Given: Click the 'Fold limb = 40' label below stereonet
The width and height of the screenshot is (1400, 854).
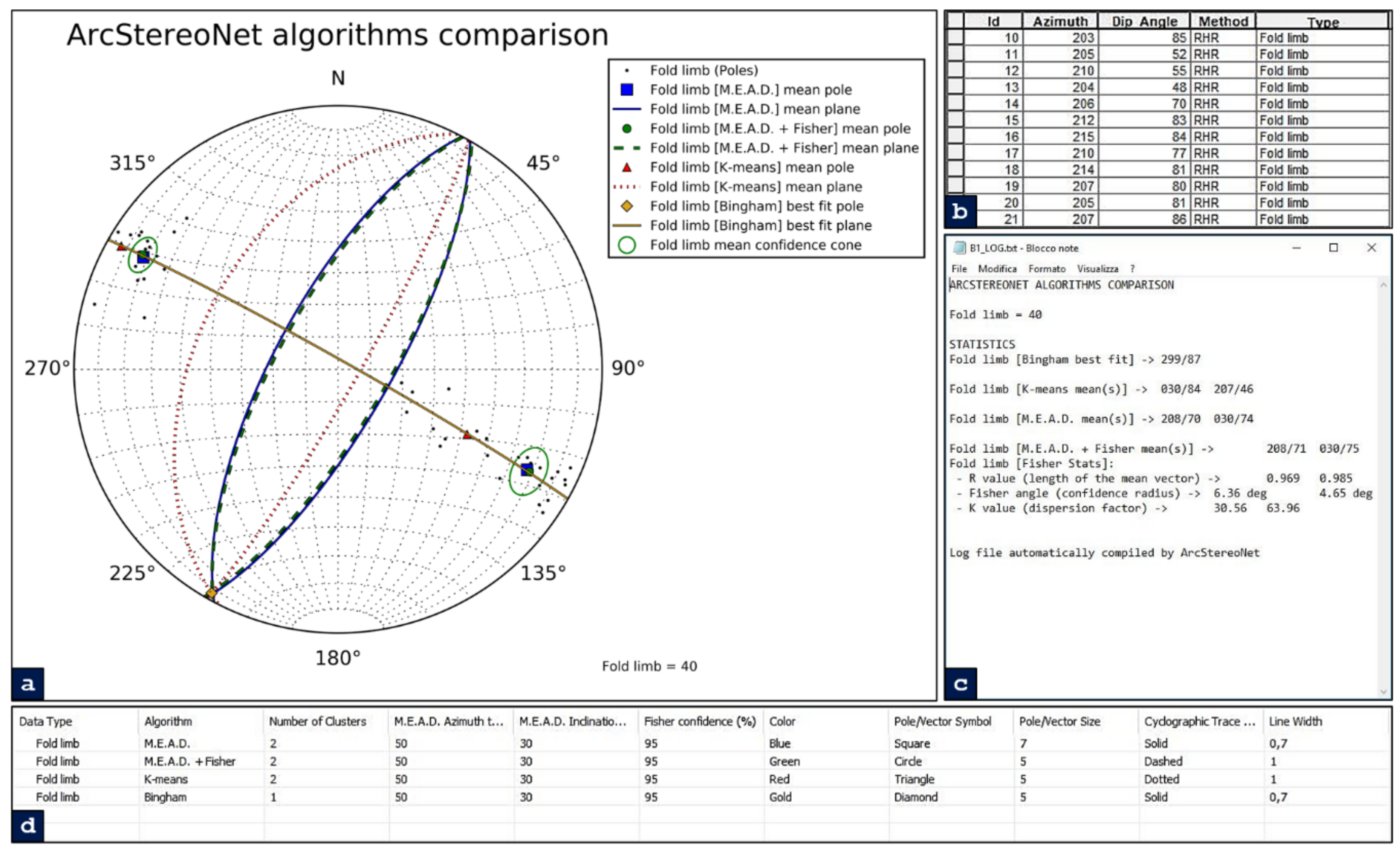Looking at the screenshot, I should click(650, 666).
